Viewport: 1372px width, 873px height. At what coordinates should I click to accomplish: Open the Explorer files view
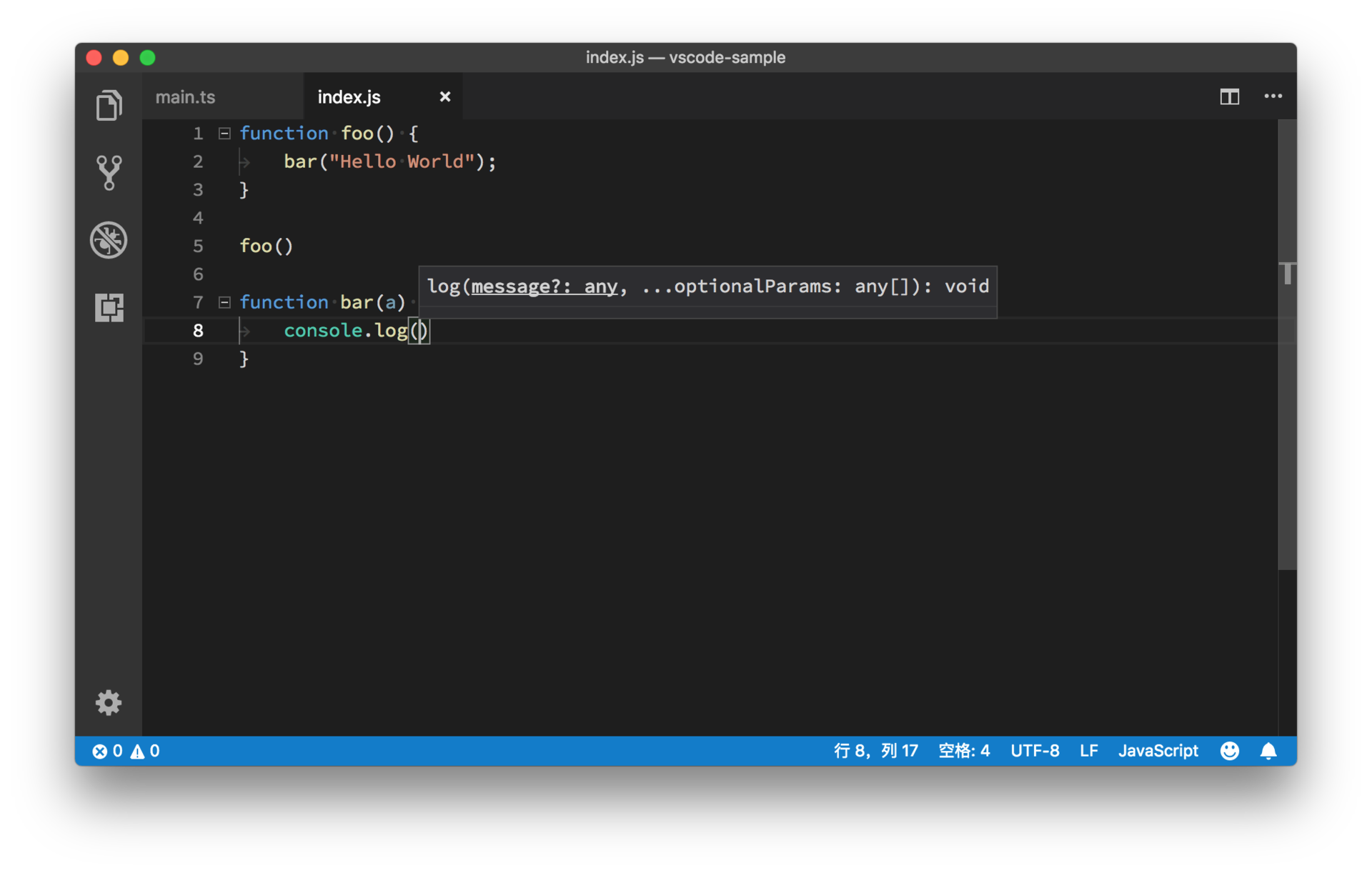coord(109,106)
